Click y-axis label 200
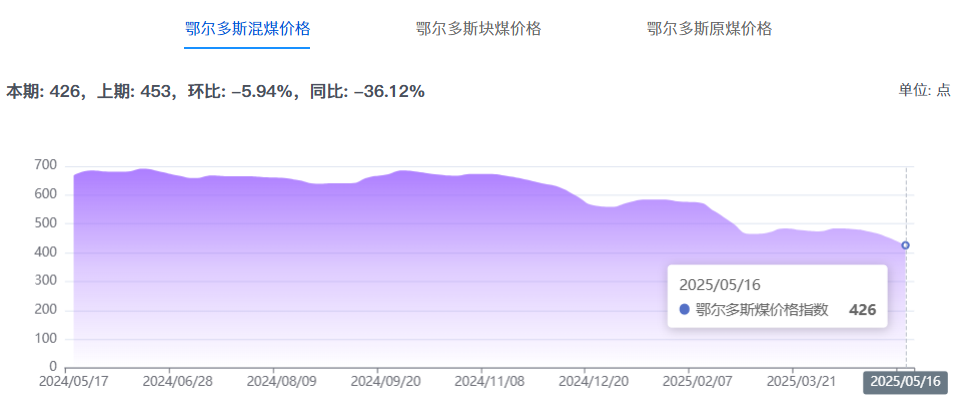 pyautogui.click(x=46, y=310)
